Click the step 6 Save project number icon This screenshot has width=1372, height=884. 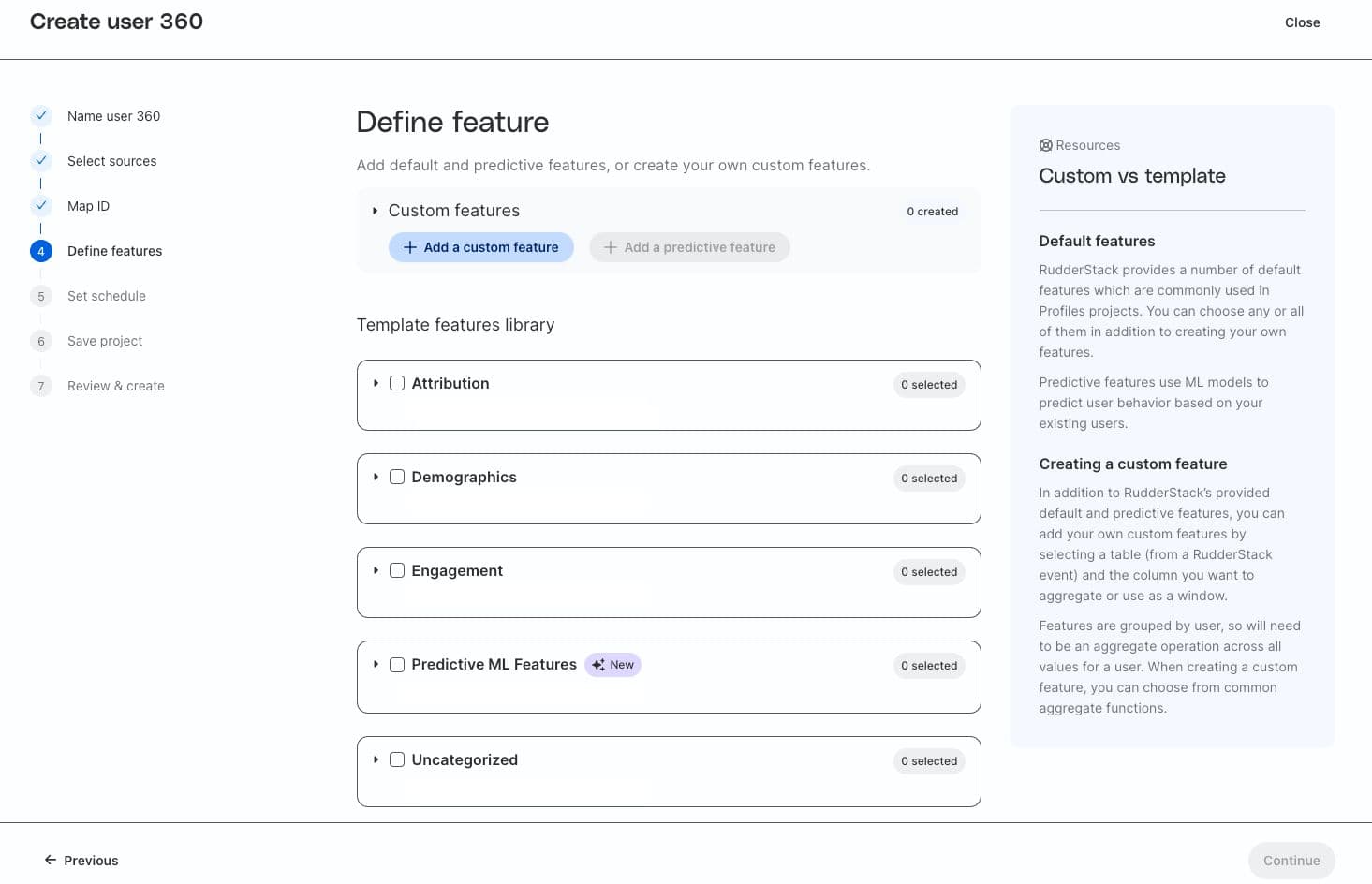(x=41, y=342)
